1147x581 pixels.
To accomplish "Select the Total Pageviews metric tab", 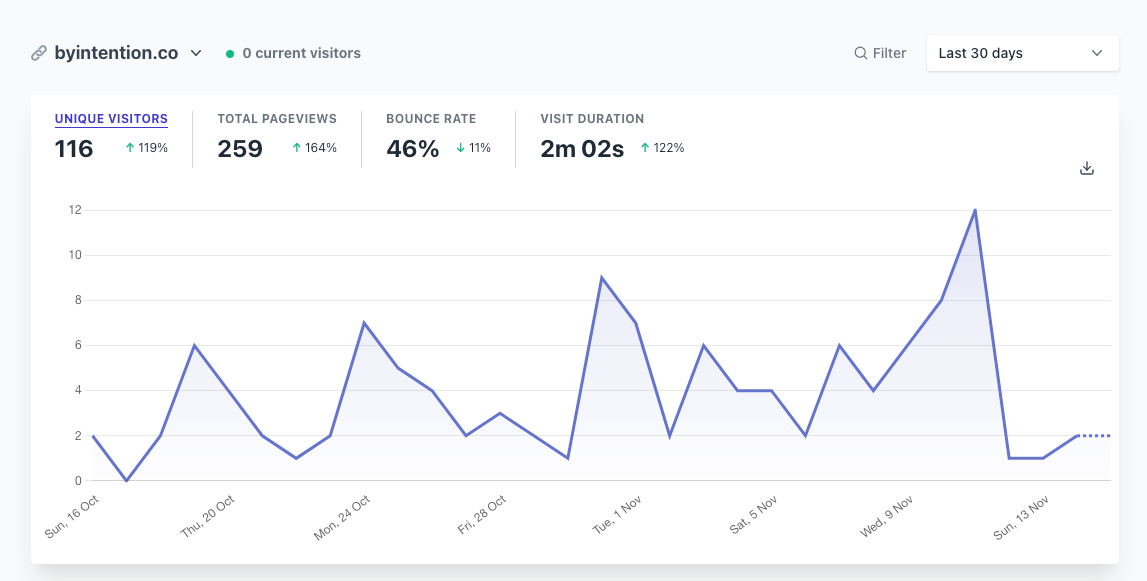I will (277, 119).
